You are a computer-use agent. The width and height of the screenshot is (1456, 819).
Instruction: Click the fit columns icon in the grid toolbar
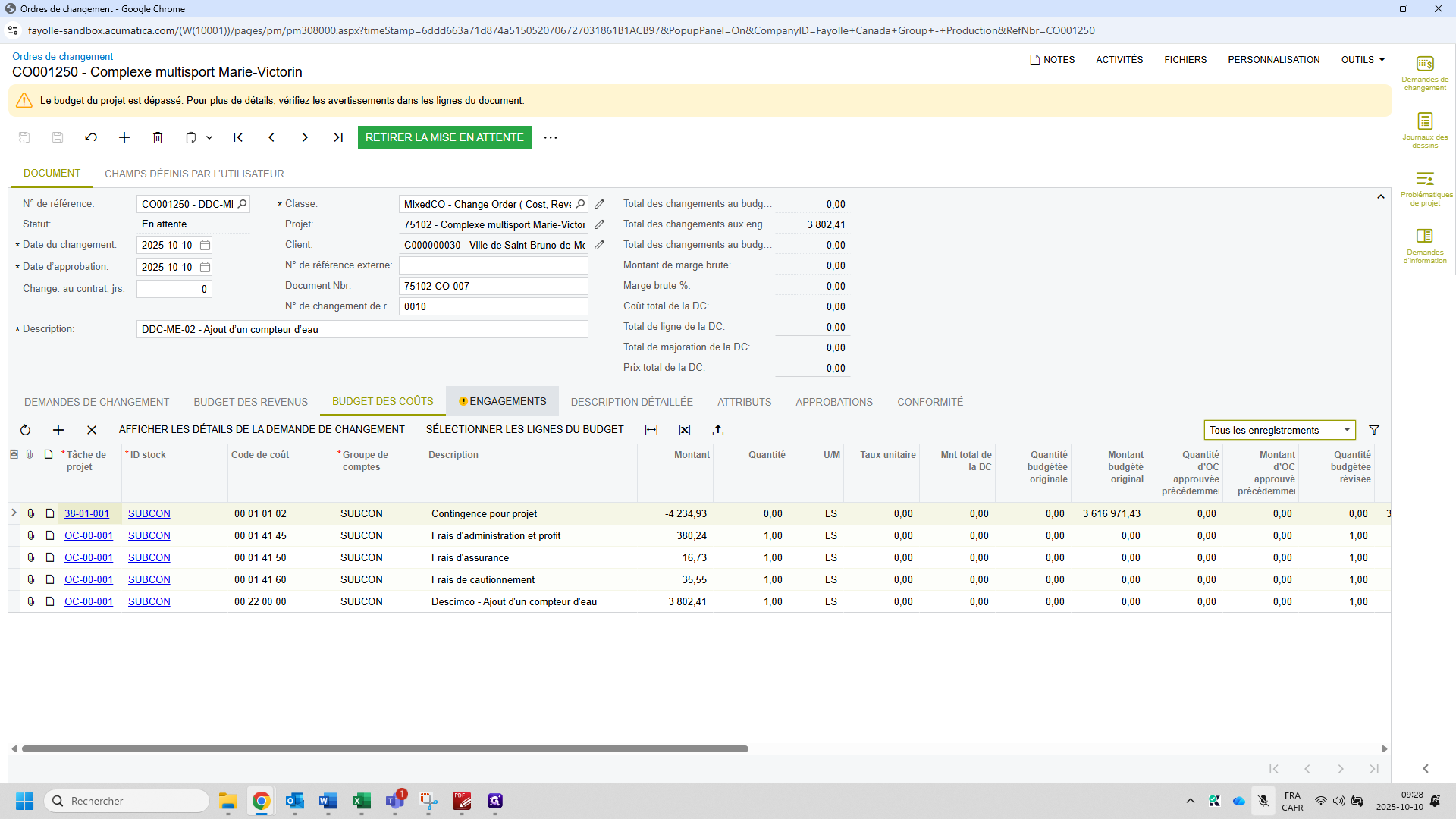651,430
